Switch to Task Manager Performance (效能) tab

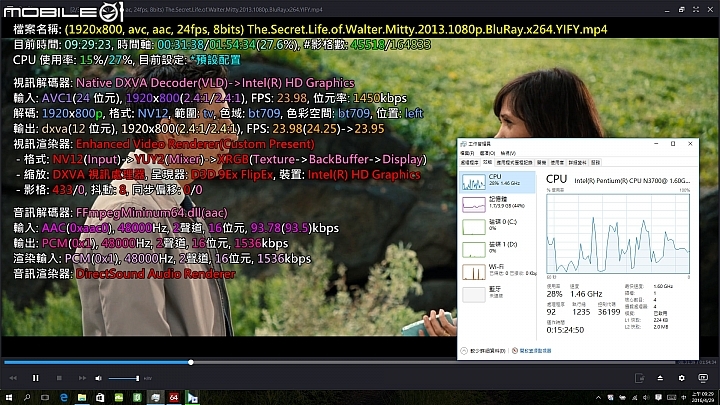pos(488,163)
